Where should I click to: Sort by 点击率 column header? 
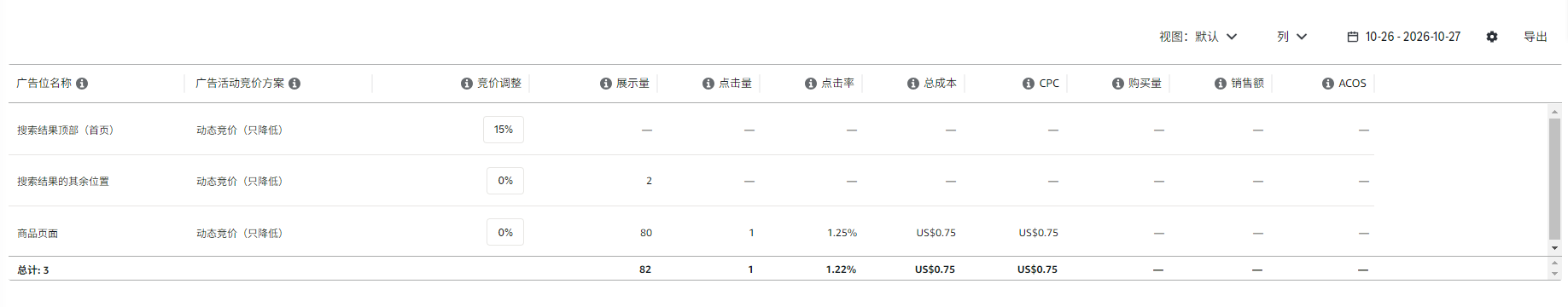837,84
